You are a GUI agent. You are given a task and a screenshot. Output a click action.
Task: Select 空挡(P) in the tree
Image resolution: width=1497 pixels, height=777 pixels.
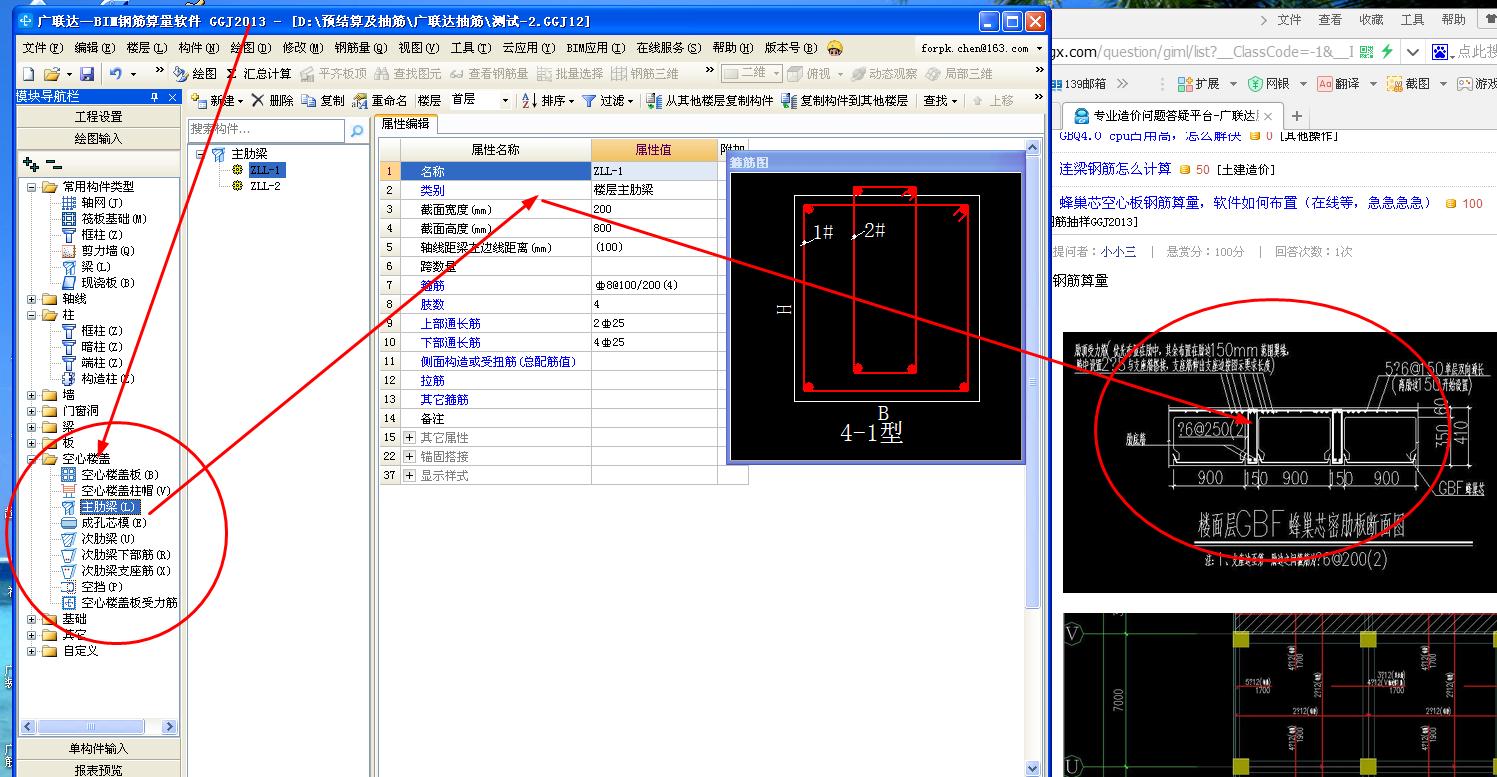(x=92, y=587)
